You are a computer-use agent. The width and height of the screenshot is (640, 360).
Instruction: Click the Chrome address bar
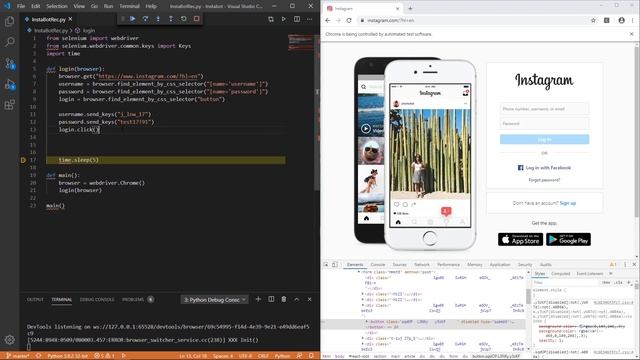(x=473, y=20)
